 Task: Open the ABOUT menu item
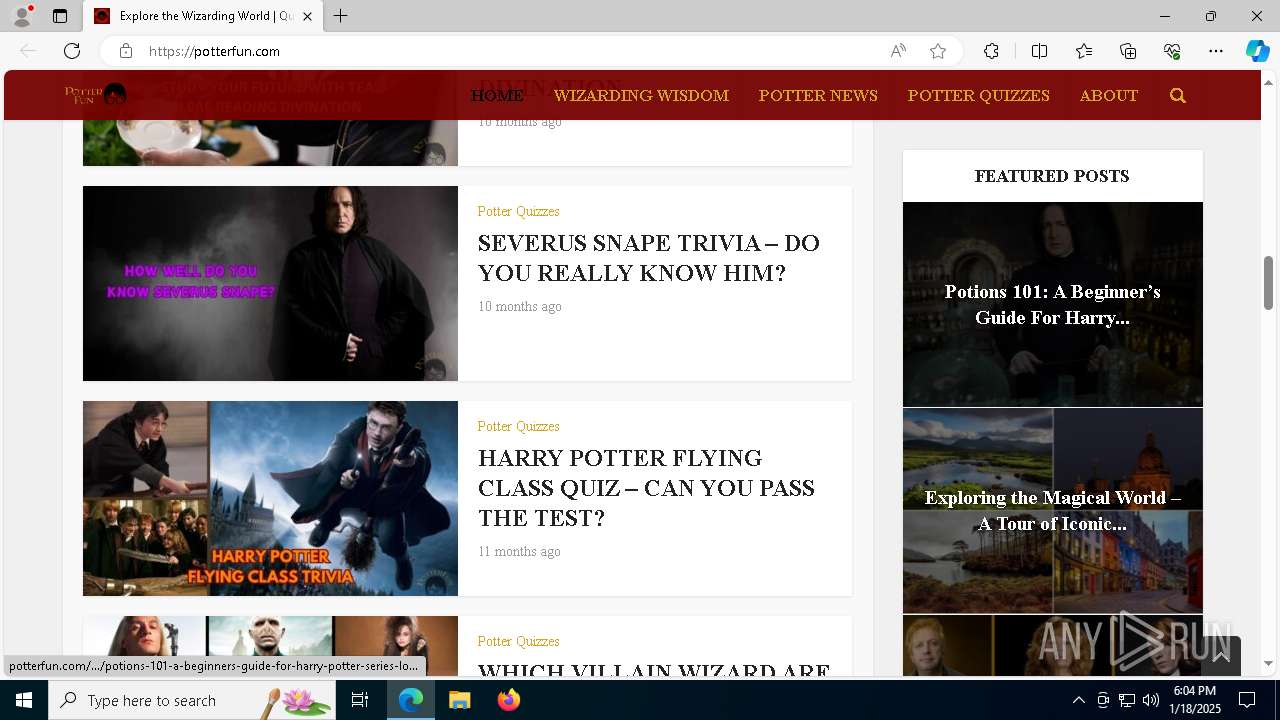click(x=1109, y=96)
